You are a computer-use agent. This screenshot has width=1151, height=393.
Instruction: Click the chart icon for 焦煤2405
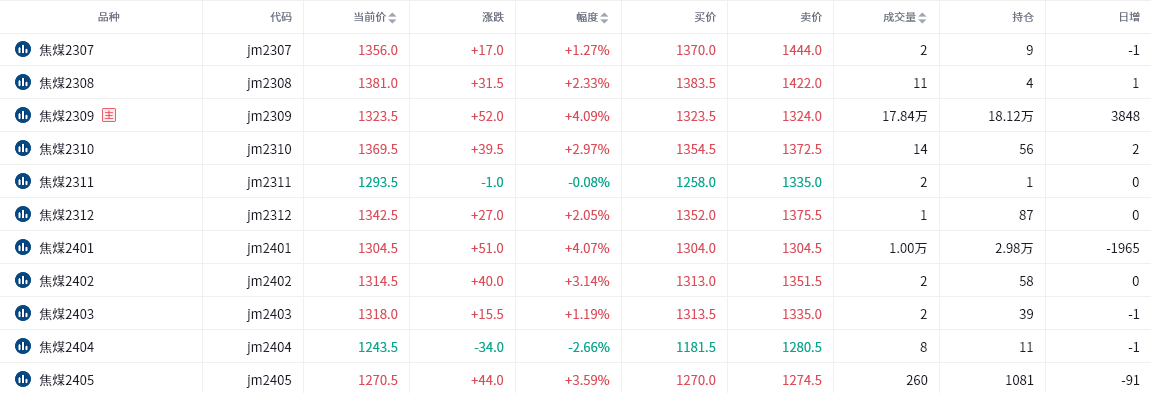click(x=23, y=380)
